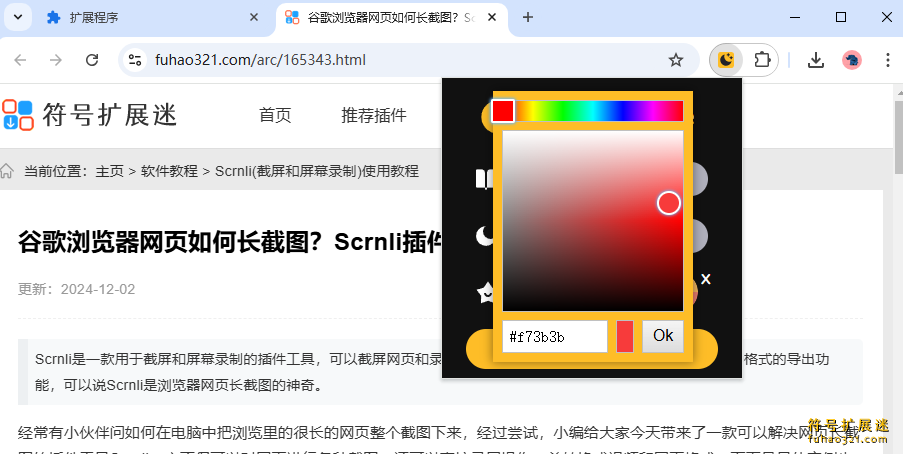Select the 谷歌浏览器网页如何长截图 tab

[392, 18]
